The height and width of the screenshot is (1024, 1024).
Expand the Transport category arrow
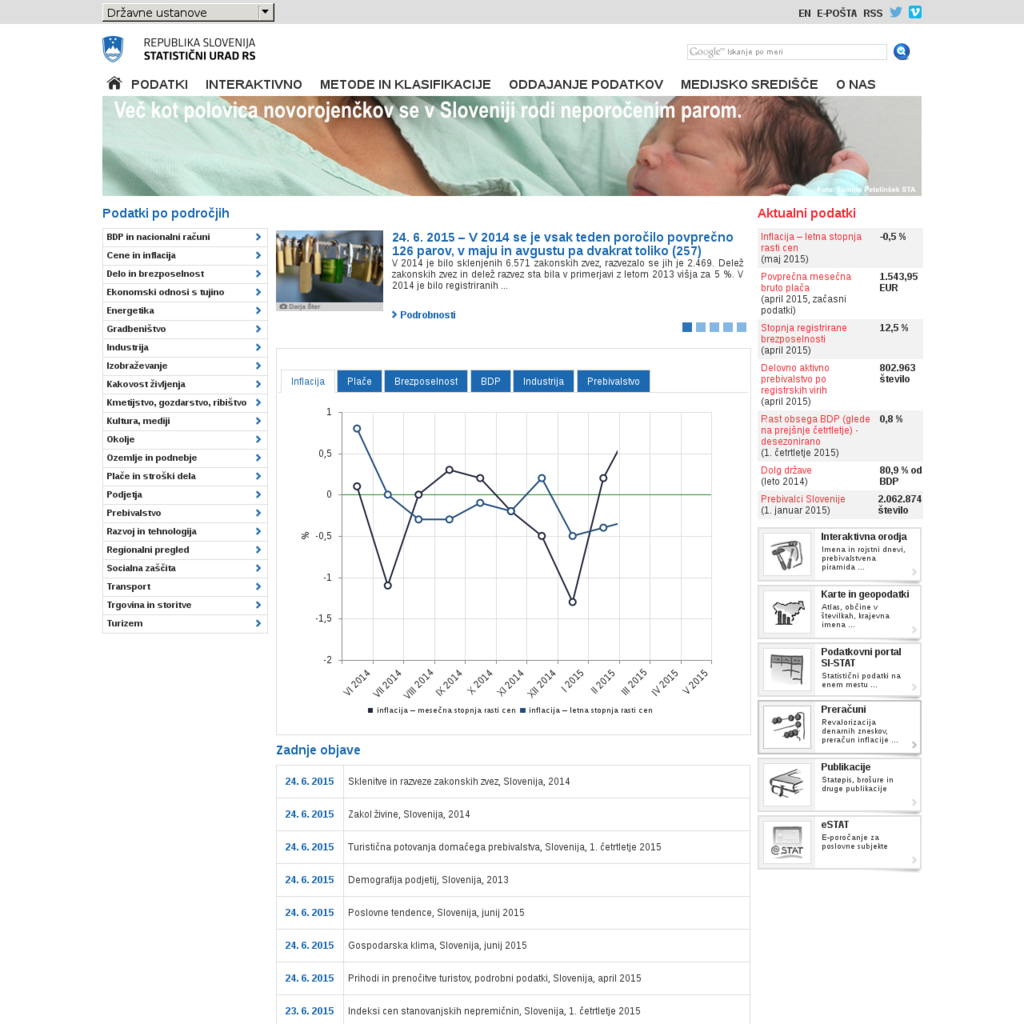point(259,586)
